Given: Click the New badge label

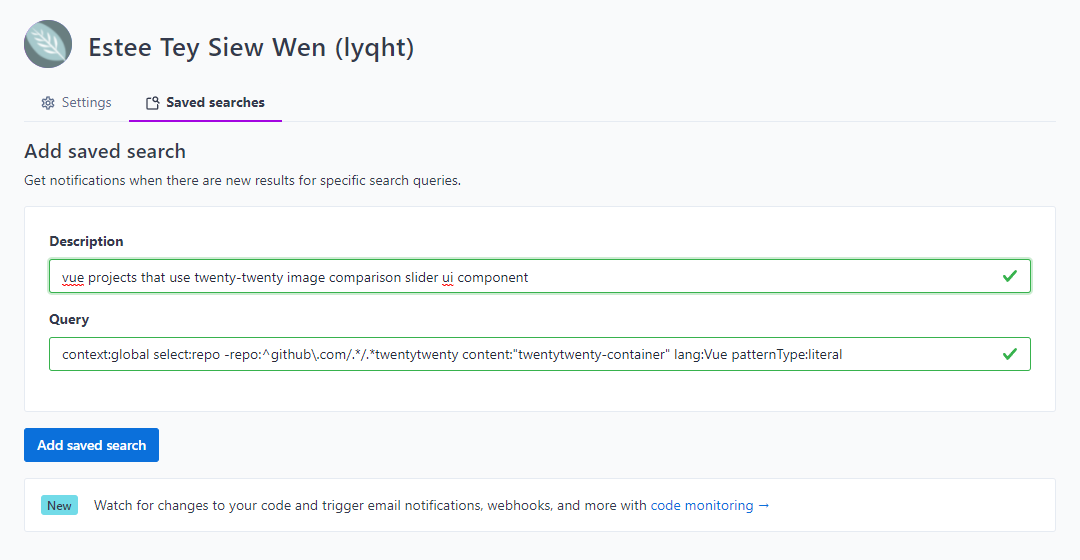Looking at the screenshot, I should coord(59,505).
